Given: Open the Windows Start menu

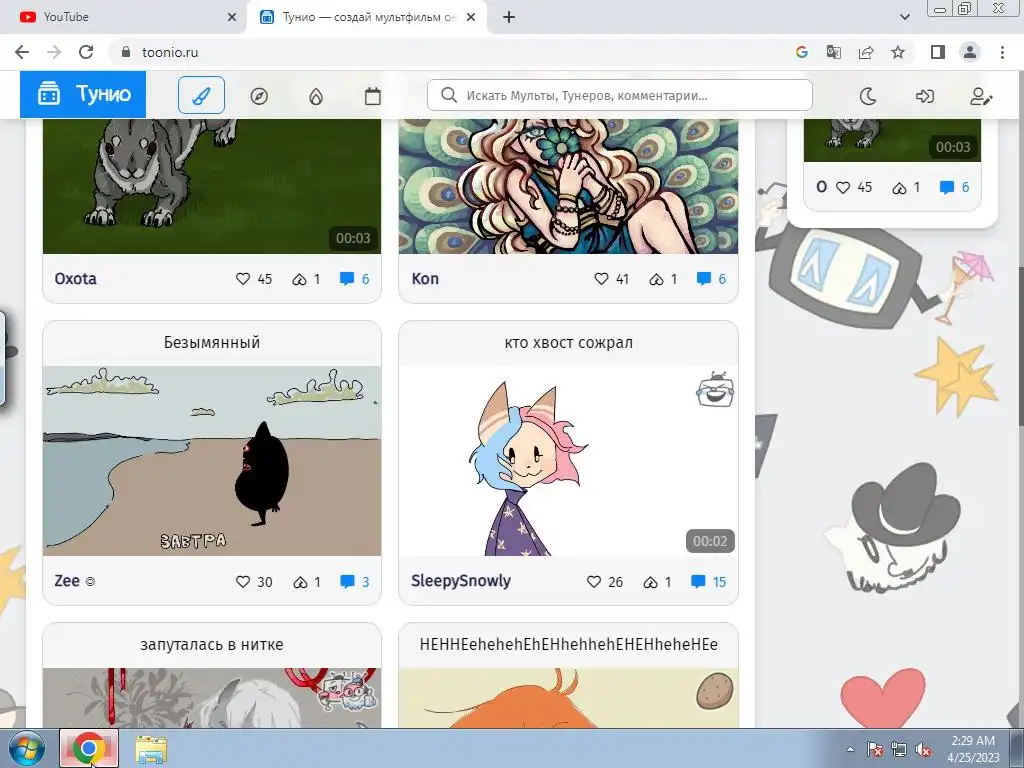Looking at the screenshot, I should 26,748.
